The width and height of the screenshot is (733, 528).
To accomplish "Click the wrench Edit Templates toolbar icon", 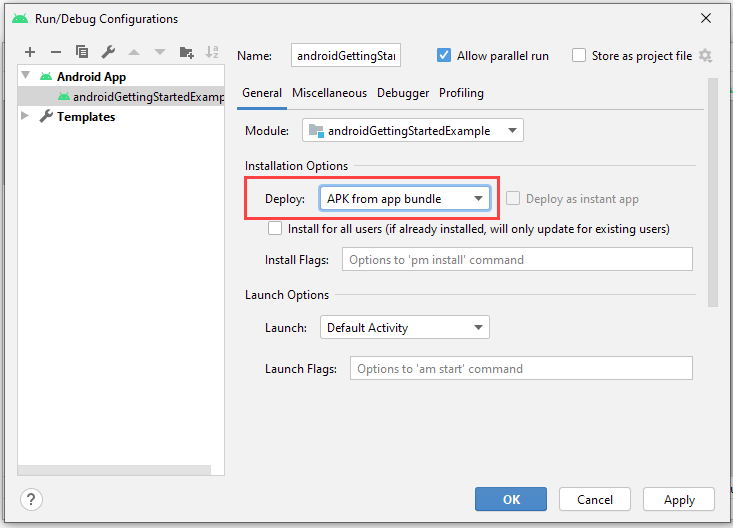I will coord(108,52).
